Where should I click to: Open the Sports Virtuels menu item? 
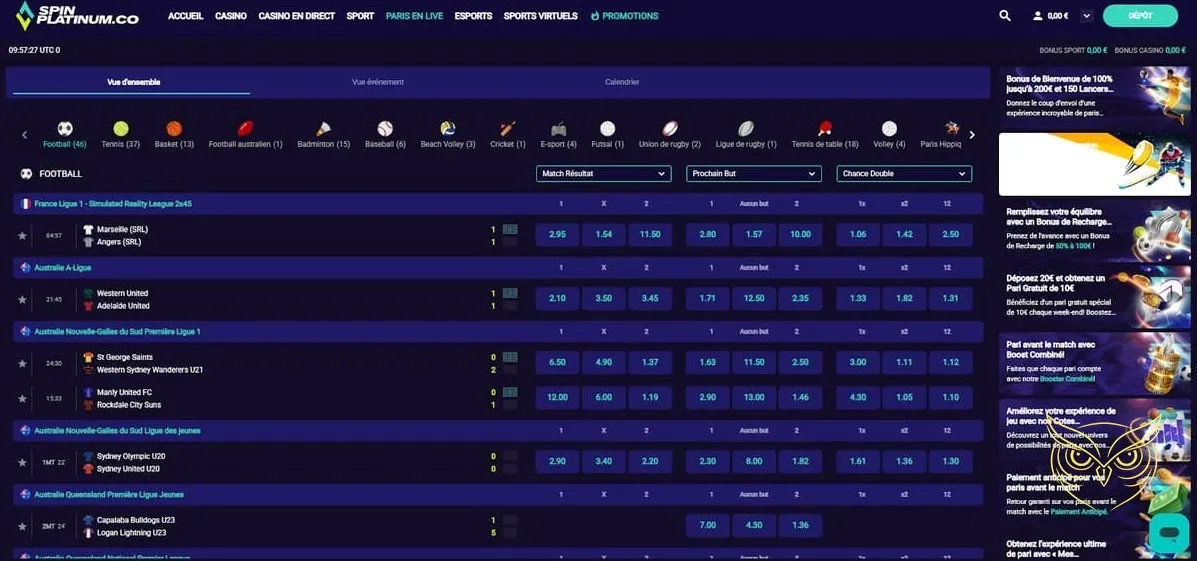[x=540, y=16]
